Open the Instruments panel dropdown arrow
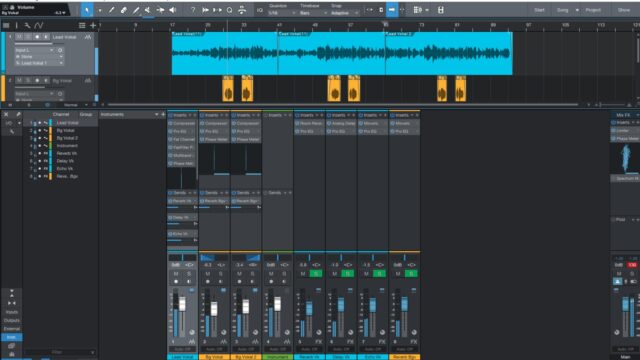Screen dimensions: 640x360 coord(156,114)
